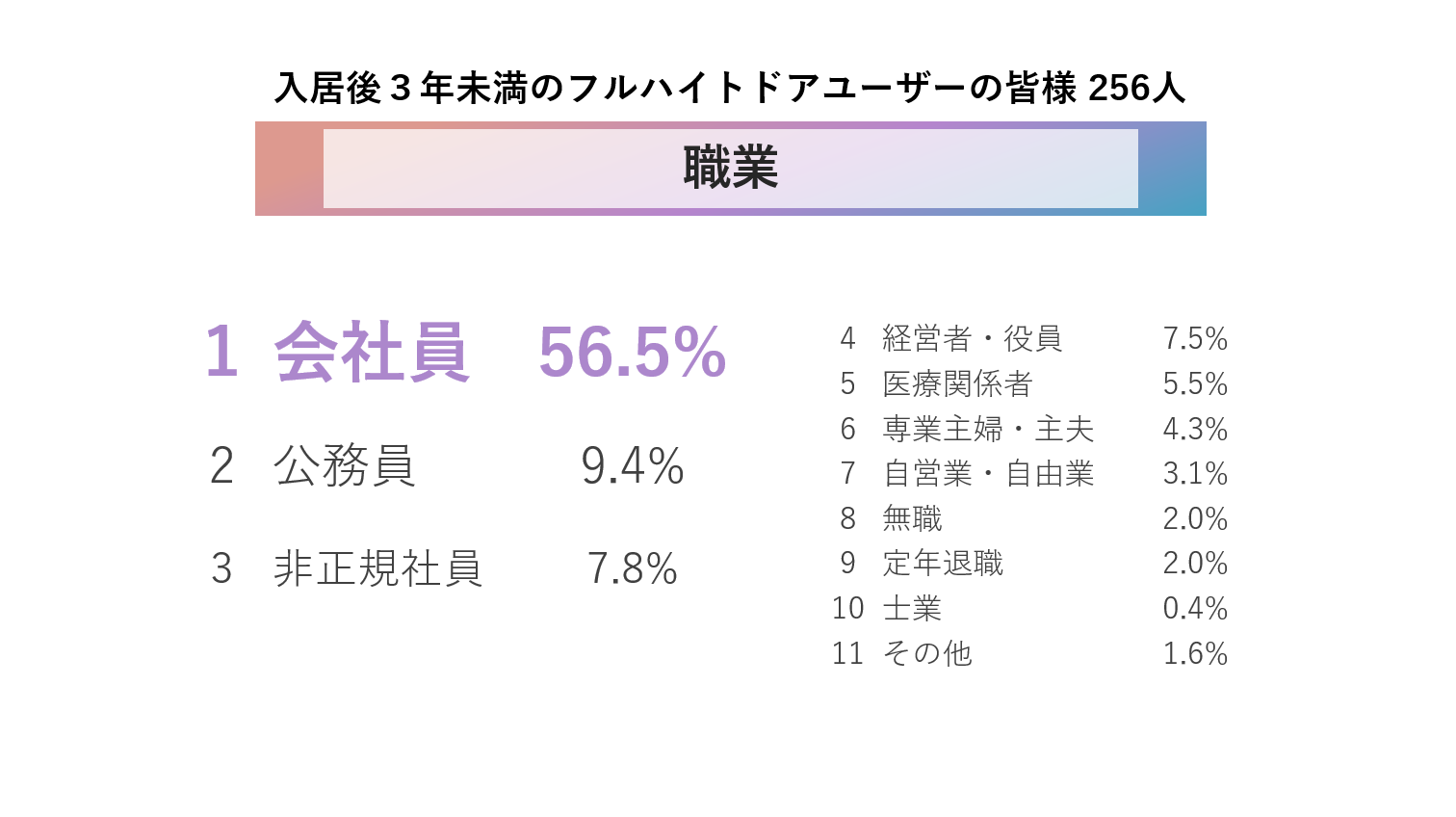Screen dimensions: 1456x817
Task: Click the 56.5% figure
Action: 632,353
